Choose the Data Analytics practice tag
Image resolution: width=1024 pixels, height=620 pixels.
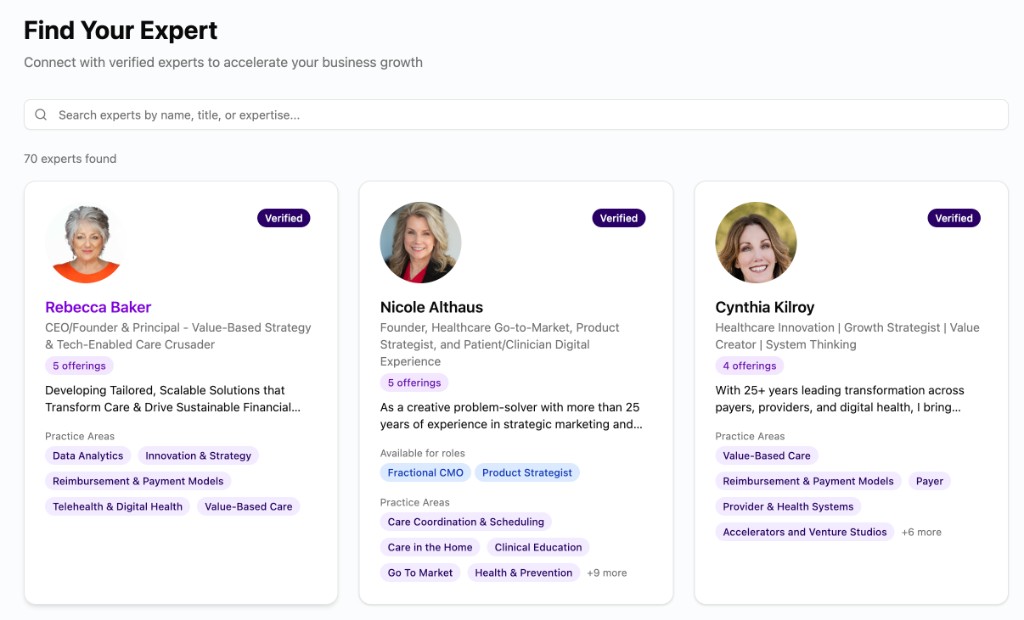pos(88,456)
